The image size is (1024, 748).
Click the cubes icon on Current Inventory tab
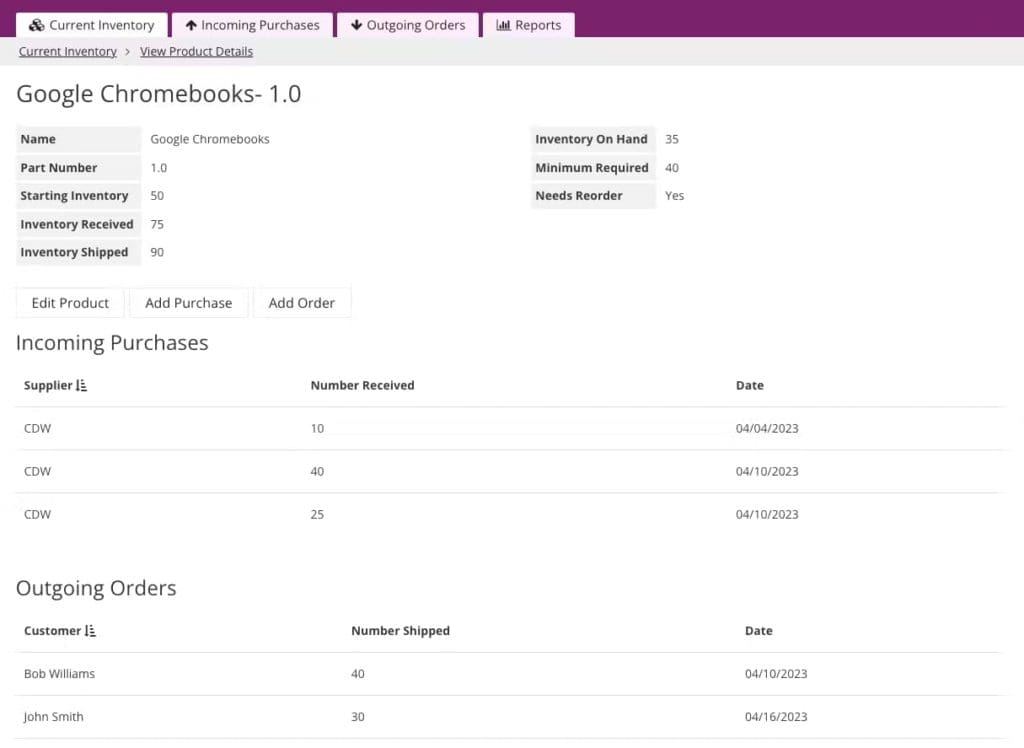36,25
